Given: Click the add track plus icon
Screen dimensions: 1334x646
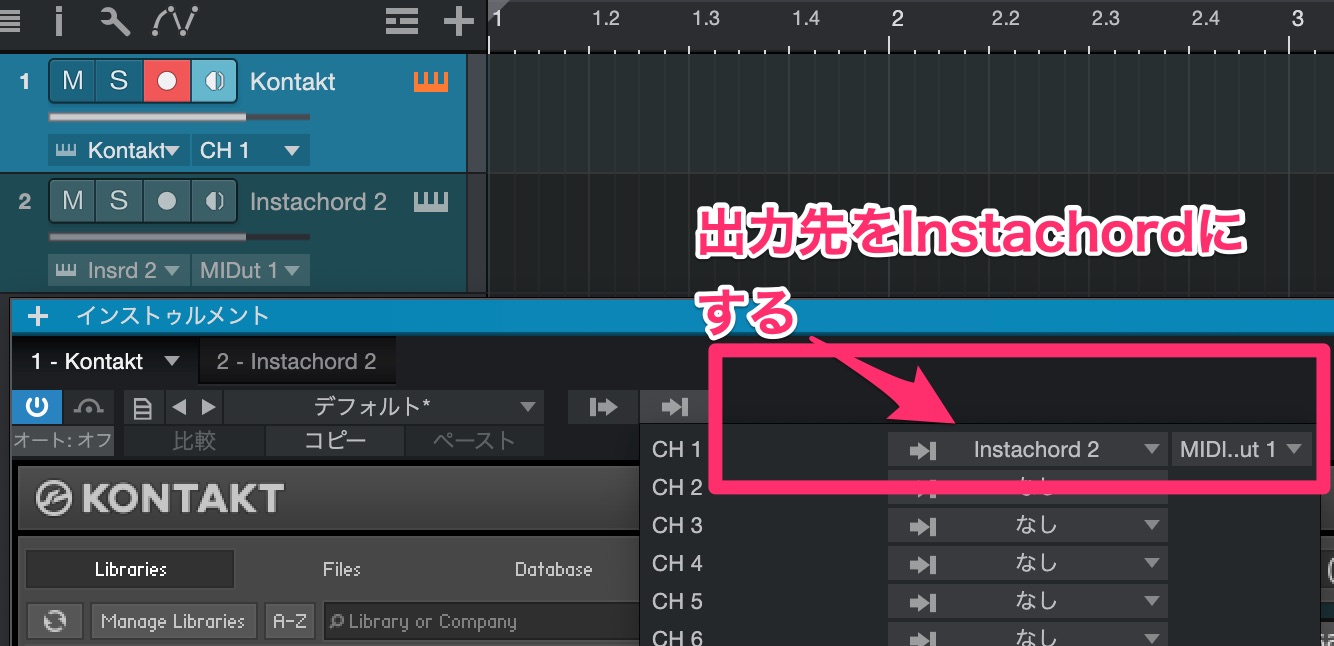Looking at the screenshot, I should point(458,20).
